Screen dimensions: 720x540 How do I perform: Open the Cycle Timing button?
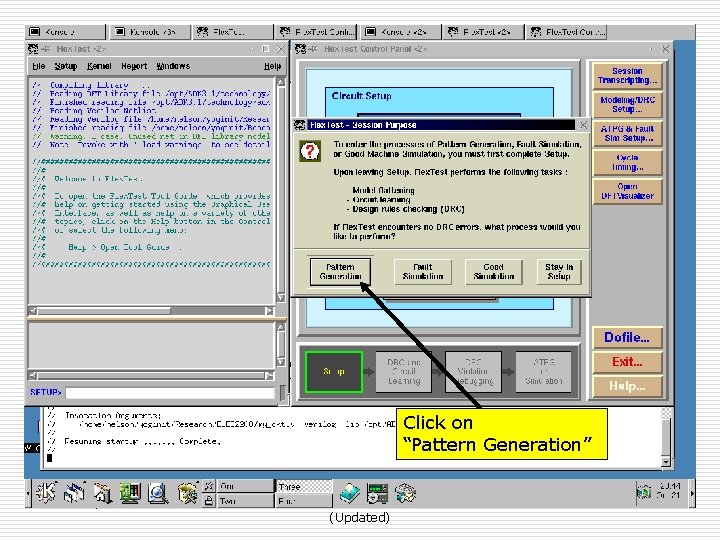click(627, 163)
